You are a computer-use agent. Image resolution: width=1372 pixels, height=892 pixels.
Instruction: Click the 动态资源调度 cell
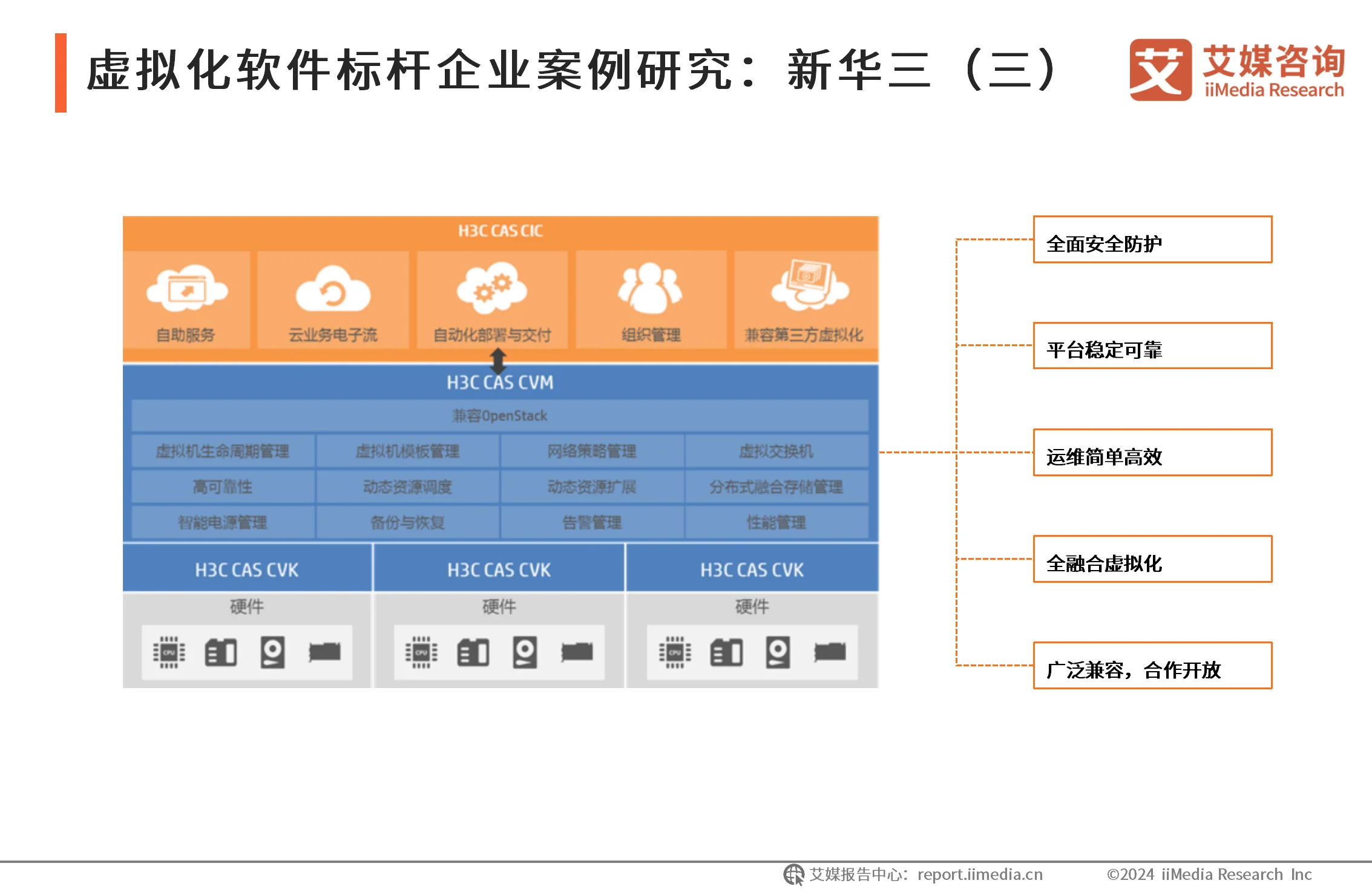point(407,487)
